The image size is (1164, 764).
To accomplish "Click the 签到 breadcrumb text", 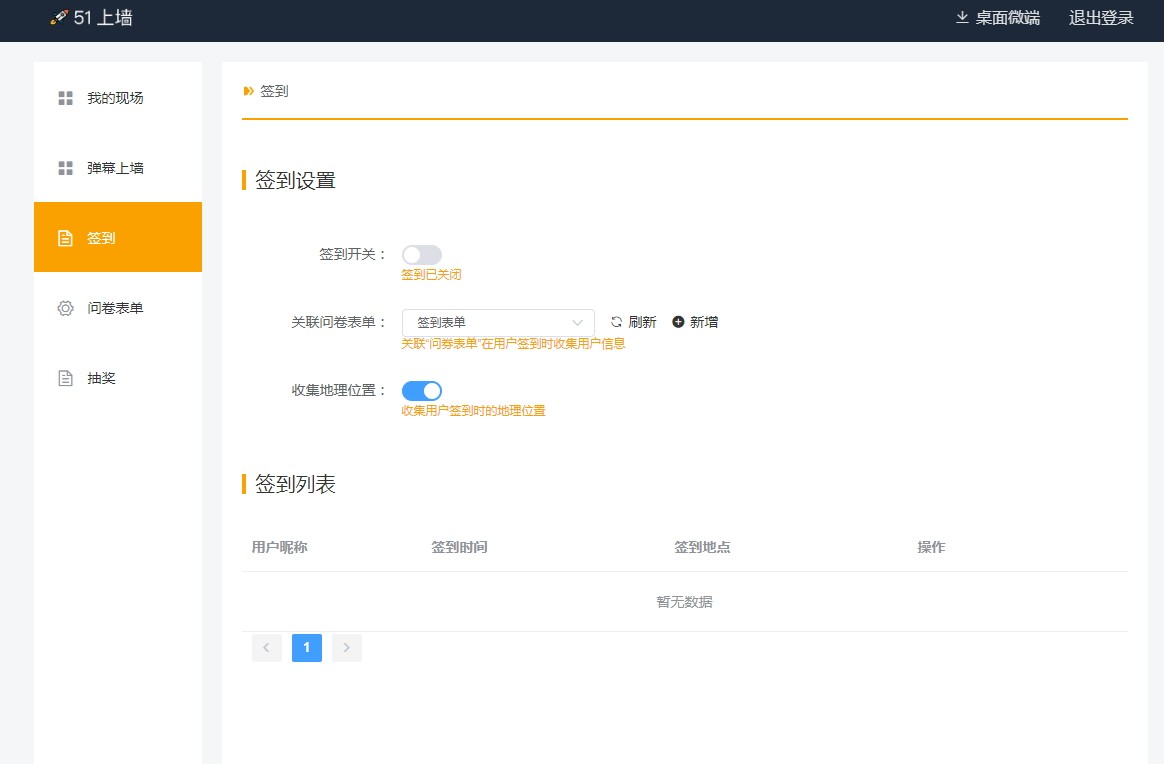I will click(274, 91).
